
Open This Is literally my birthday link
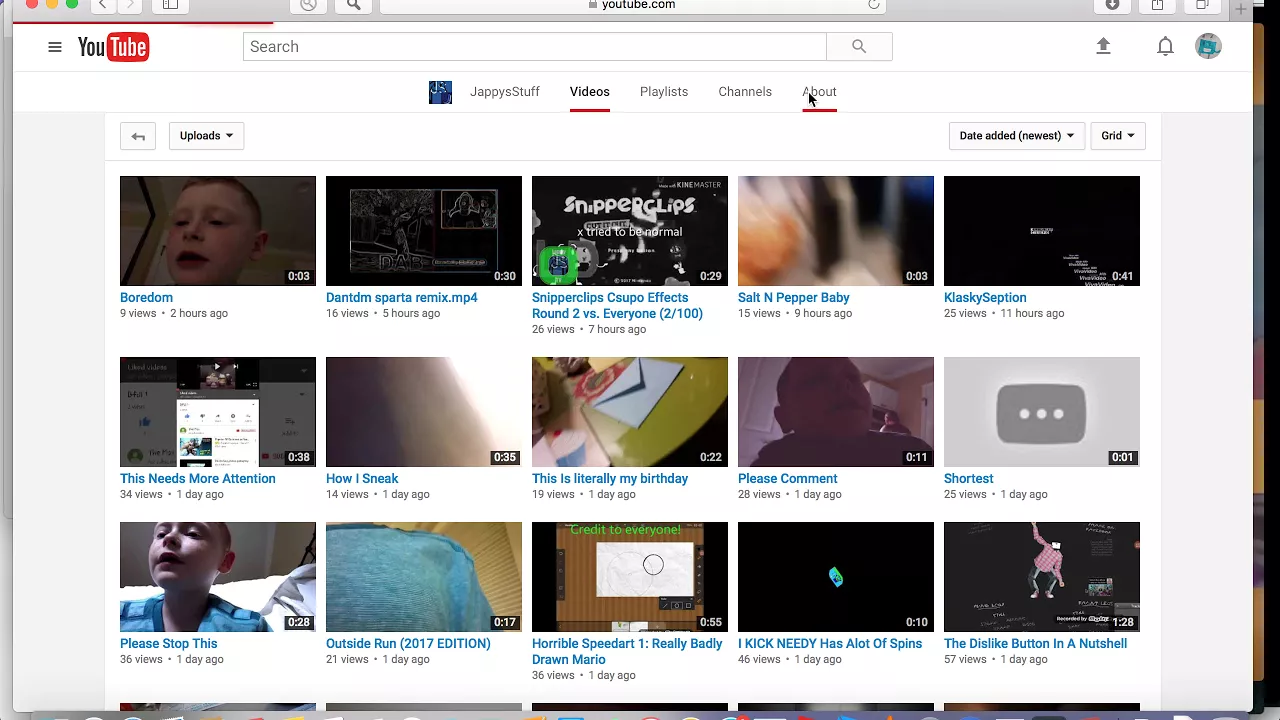point(610,479)
